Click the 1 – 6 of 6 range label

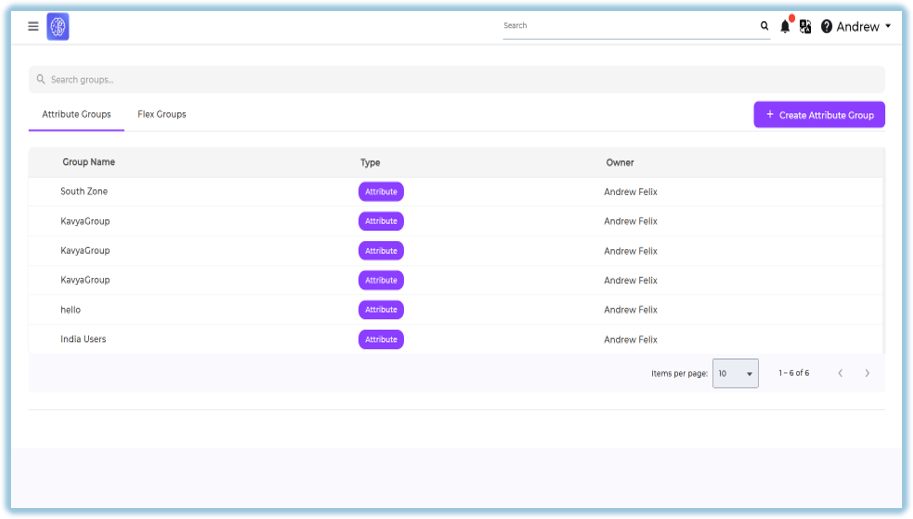tap(794, 373)
